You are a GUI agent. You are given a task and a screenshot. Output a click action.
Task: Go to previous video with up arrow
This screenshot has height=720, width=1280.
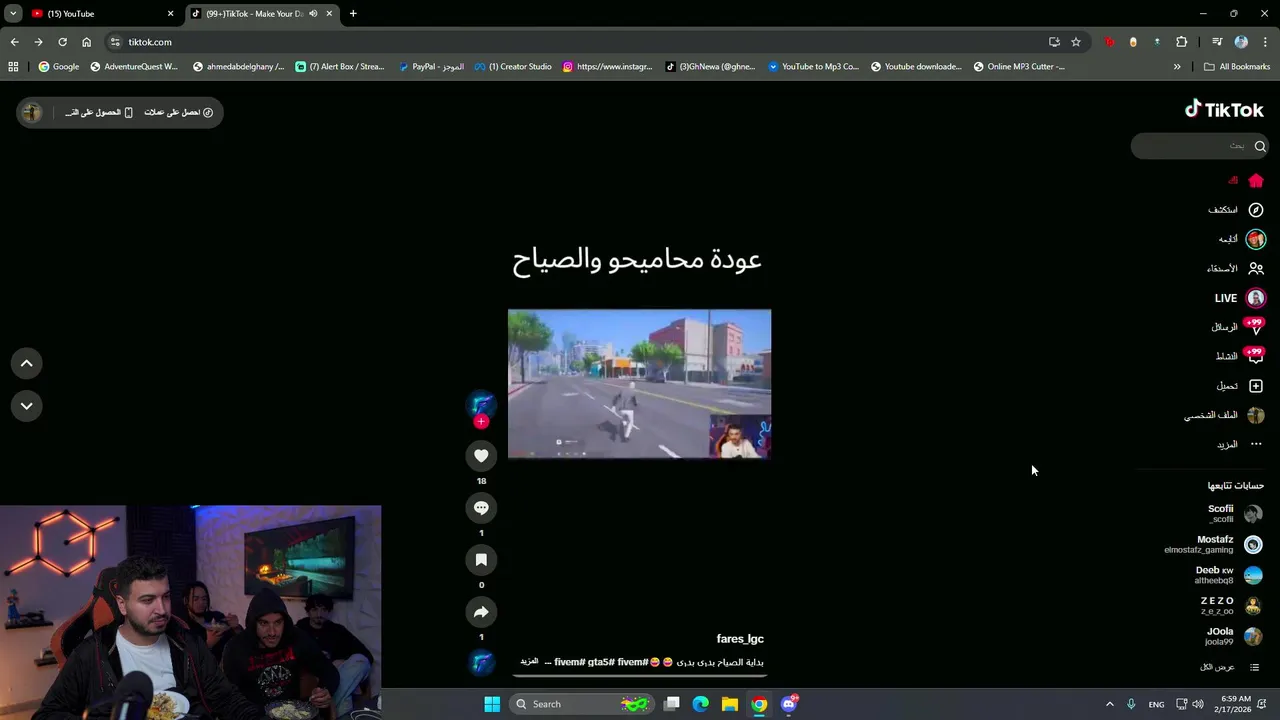(27, 364)
